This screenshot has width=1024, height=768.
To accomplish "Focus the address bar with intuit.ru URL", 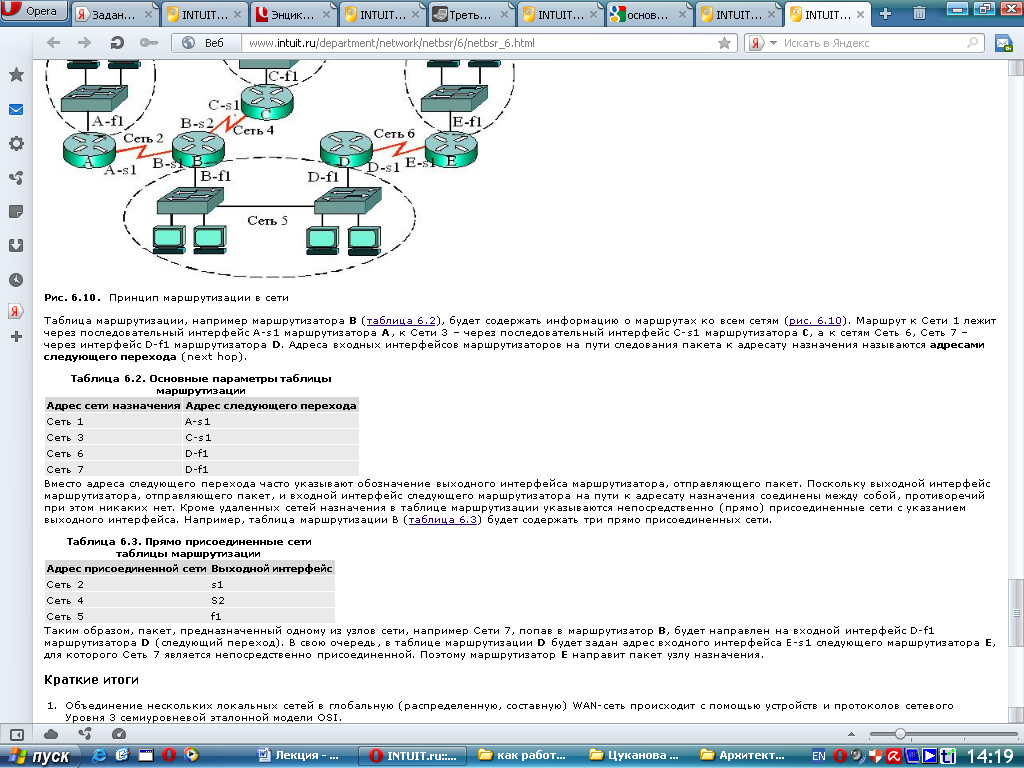I will [x=480, y=43].
